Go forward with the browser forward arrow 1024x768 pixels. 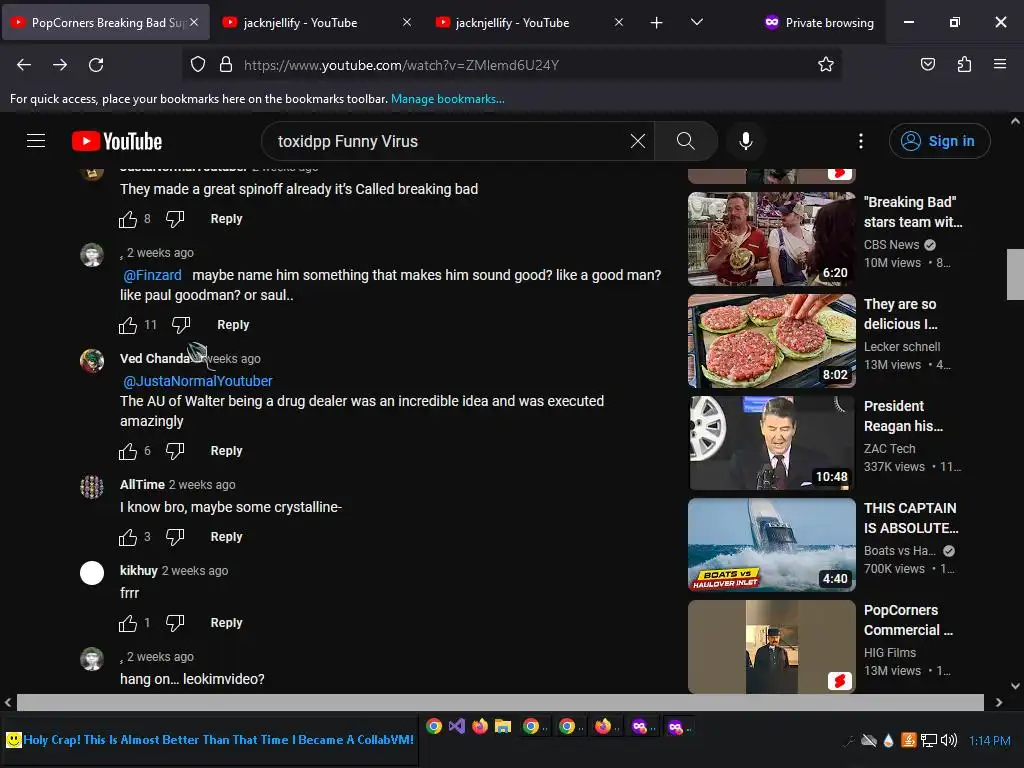[x=60, y=65]
